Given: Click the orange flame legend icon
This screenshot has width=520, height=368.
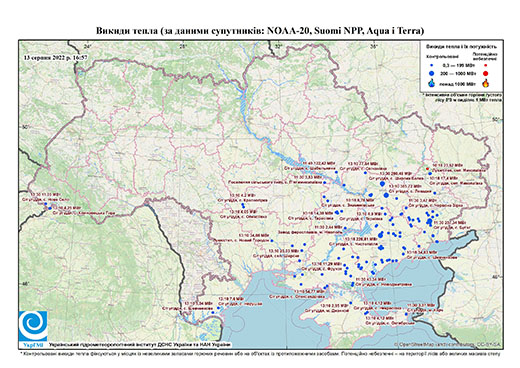Looking at the screenshot, I should click(485, 83).
